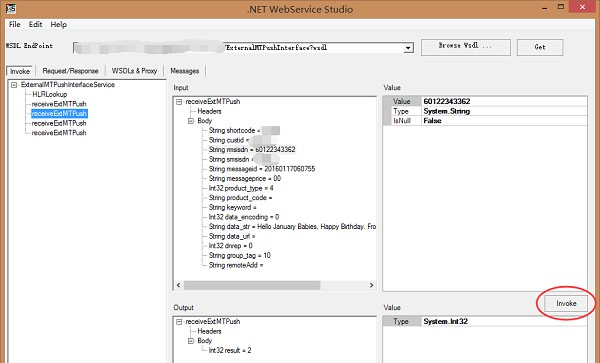Select String messageprice = 00 row
The width and height of the screenshot is (600, 363).
click(245, 178)
